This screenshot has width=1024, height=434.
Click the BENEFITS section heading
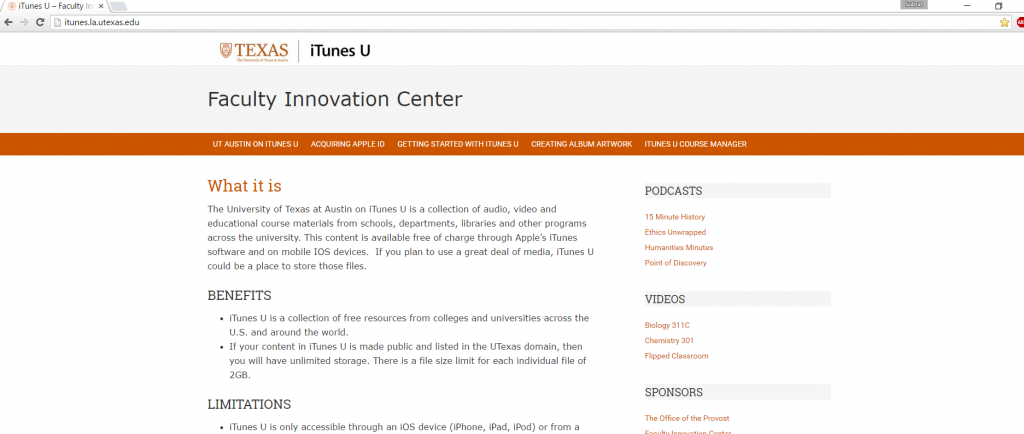tap(239, 296)
